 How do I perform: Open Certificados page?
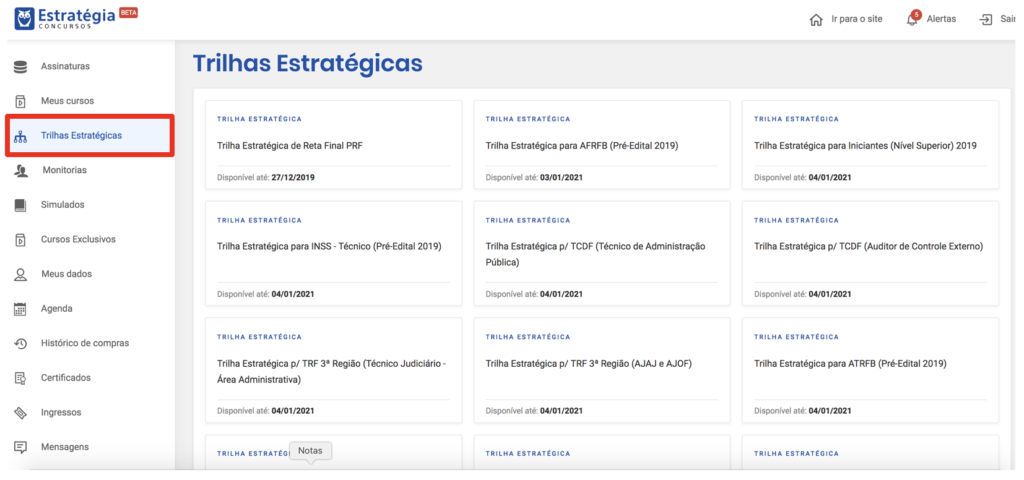click(x=66, y=377)
